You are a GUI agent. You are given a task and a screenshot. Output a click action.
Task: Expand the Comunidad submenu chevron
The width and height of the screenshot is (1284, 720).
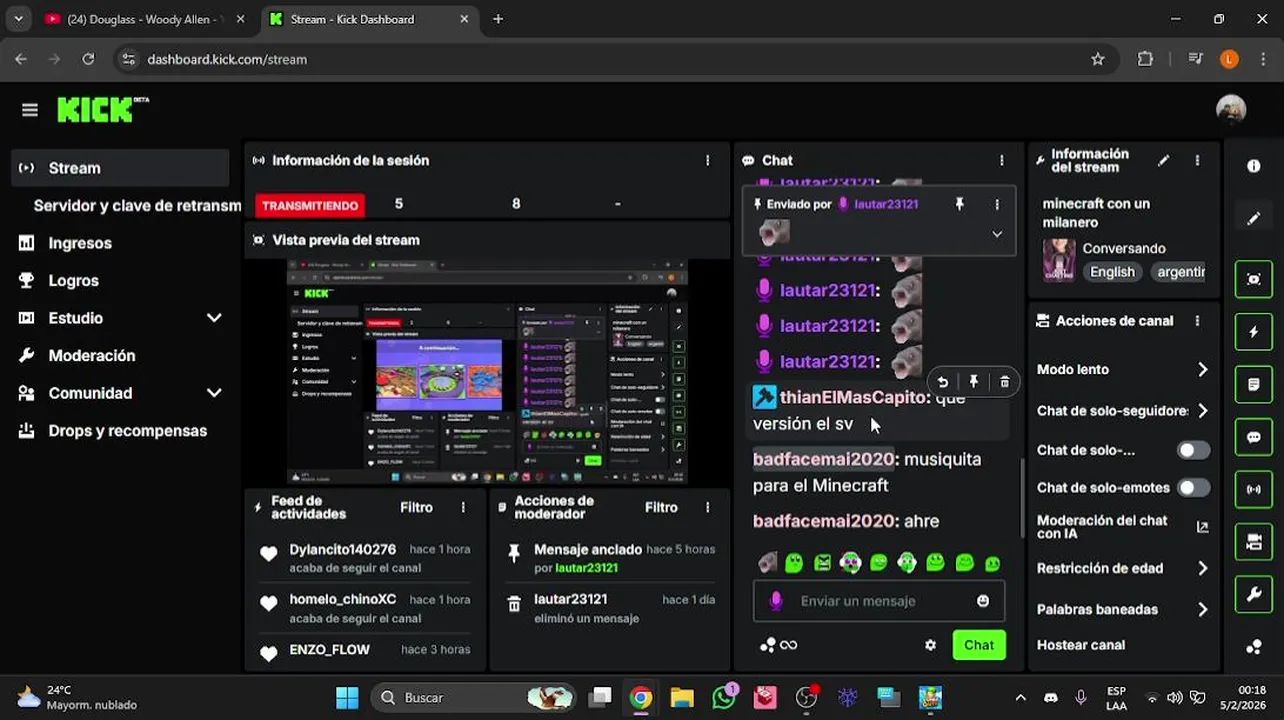[x=214, y=393]
